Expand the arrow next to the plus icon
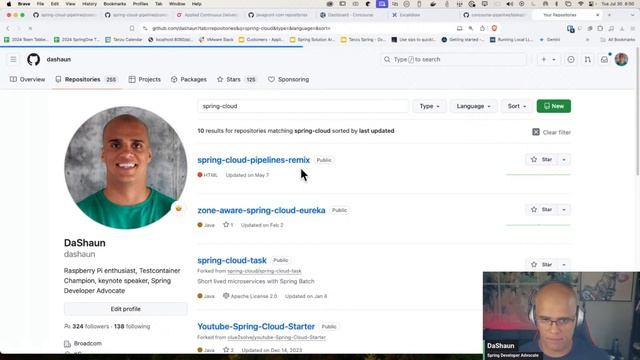The width and height of the screenshot is (640, 360). pyautogui.click(x=554, y=60)
